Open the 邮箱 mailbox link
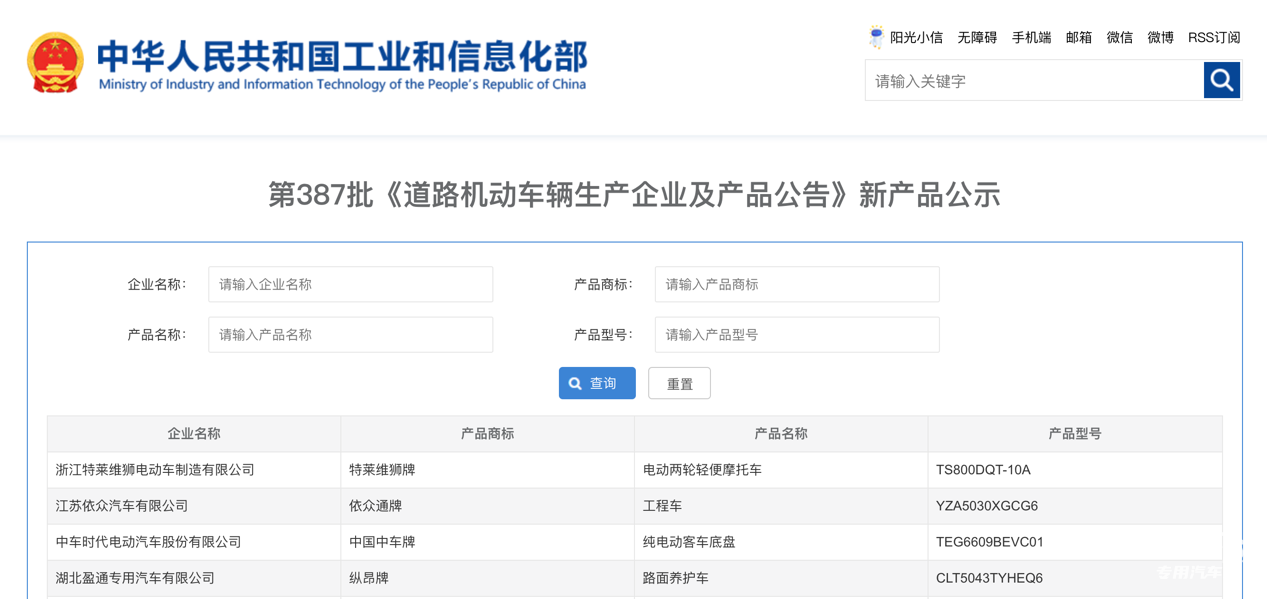This screenshot has width=1267, height=599. [x=1079, y=37]
